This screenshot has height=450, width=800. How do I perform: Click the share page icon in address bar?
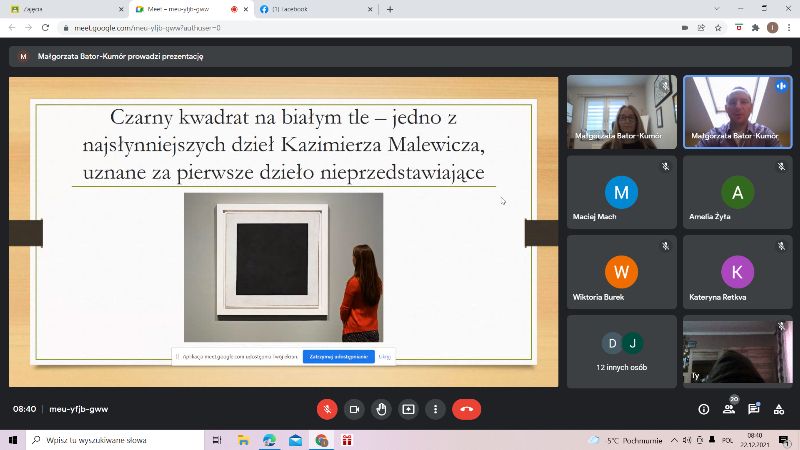(702, 28)
